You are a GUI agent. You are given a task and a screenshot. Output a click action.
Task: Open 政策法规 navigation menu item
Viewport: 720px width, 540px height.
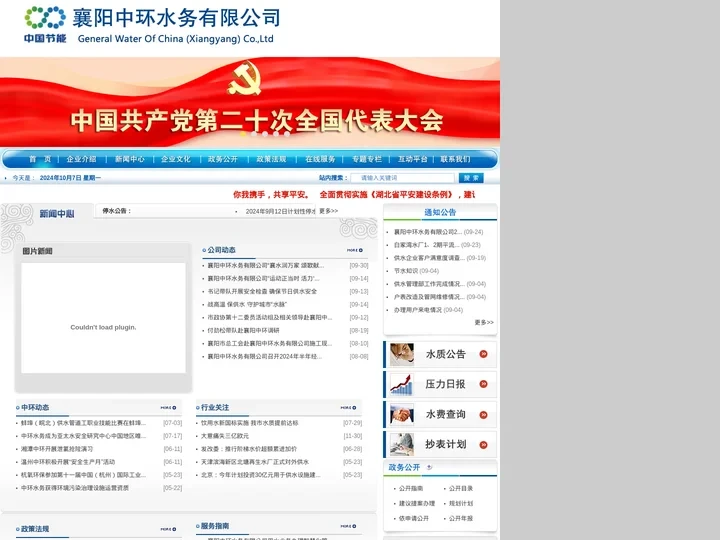(271, 159)
